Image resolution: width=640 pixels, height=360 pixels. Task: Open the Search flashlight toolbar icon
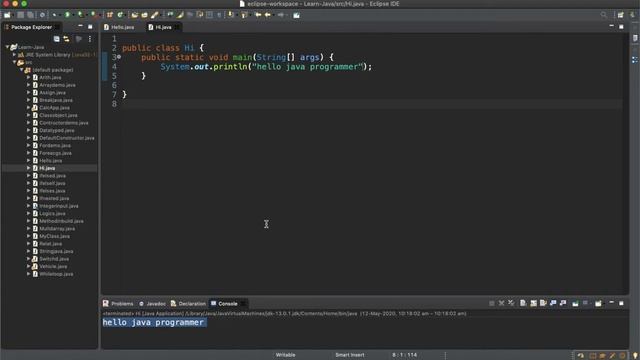155,15
